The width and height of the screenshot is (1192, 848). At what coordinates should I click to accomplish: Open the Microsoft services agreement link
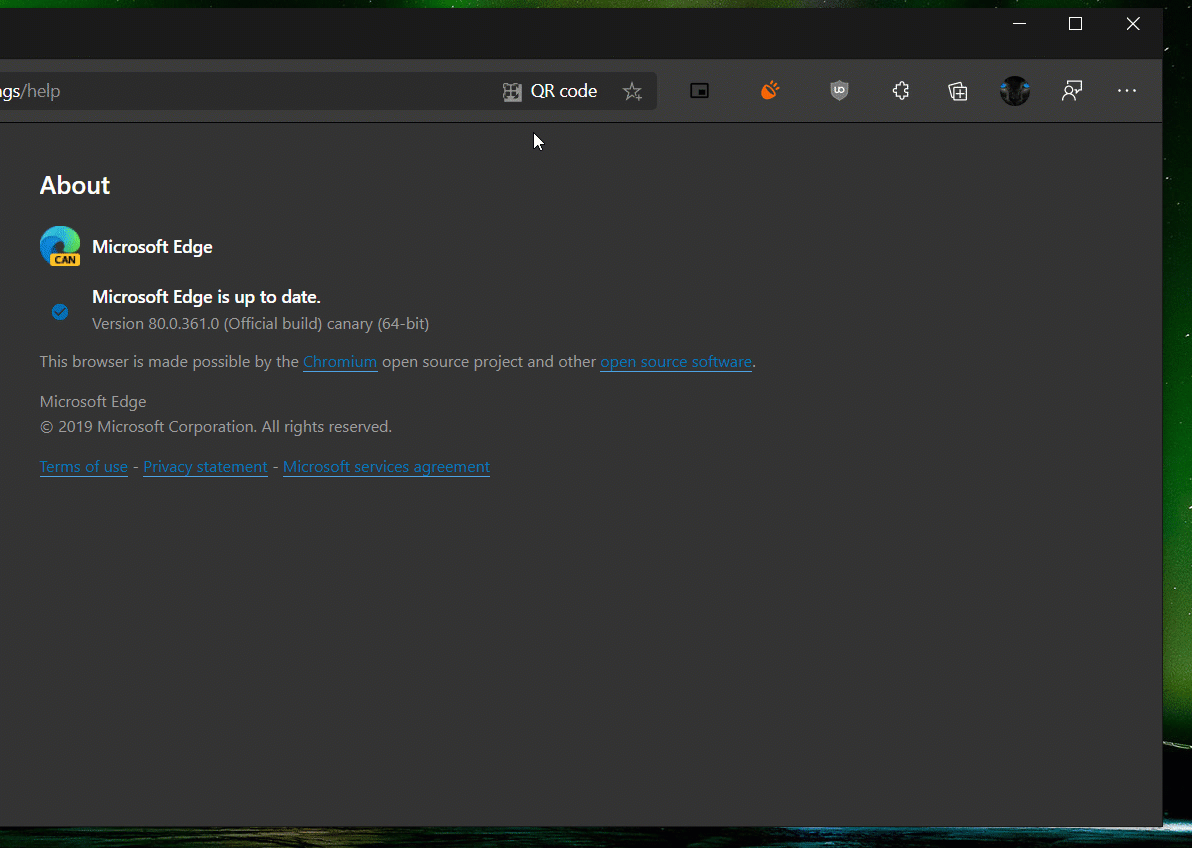pyautogui.click(x=386, y=467)
